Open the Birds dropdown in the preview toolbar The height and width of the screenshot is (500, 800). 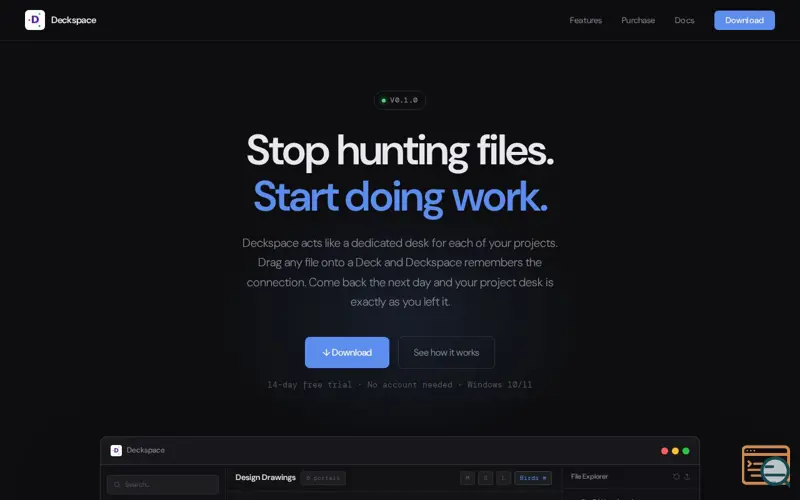pos(533,478)
